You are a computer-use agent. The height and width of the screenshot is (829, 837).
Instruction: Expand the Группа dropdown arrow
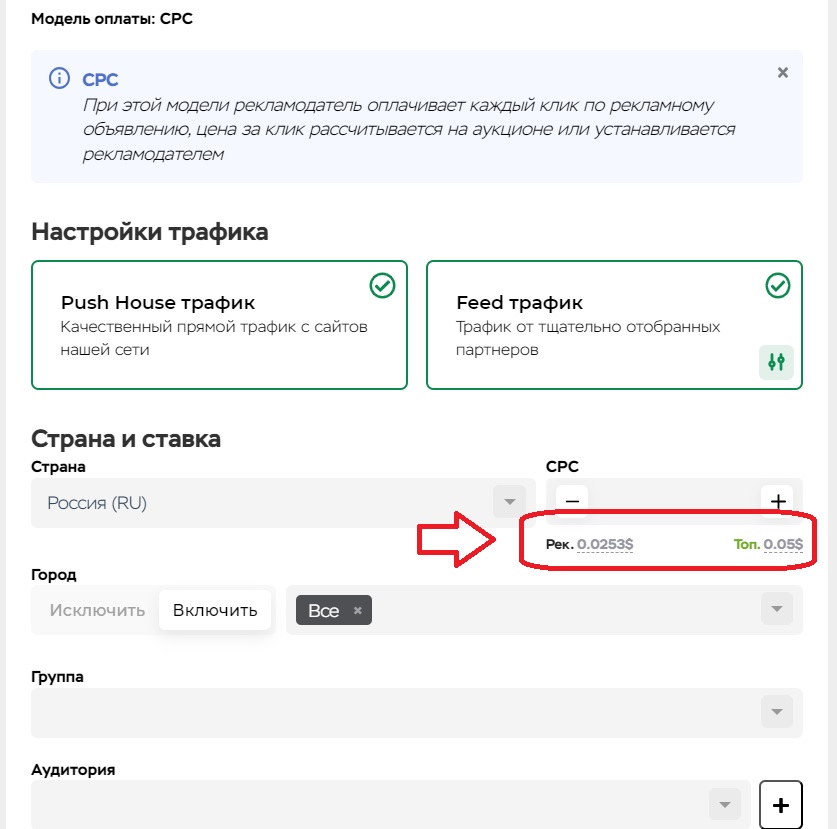tap(777, 712)
